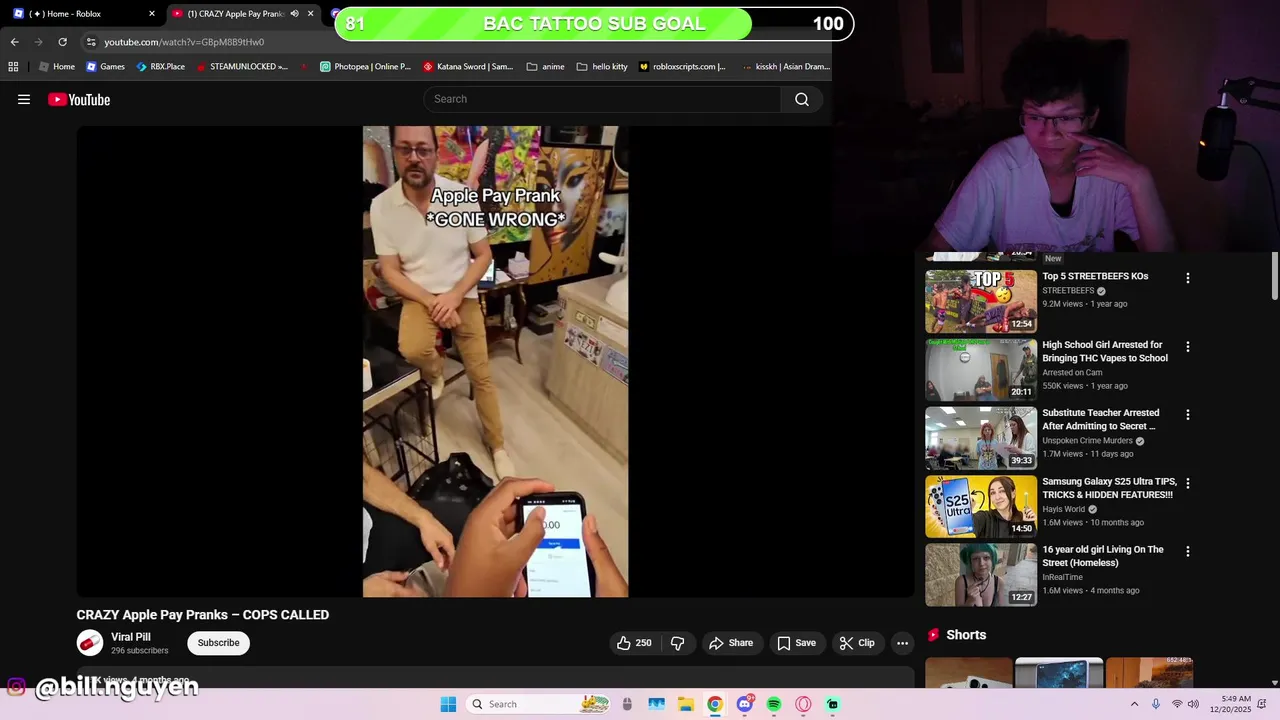
Task: Go back with browser back arrow
Action: click(14, 42)
